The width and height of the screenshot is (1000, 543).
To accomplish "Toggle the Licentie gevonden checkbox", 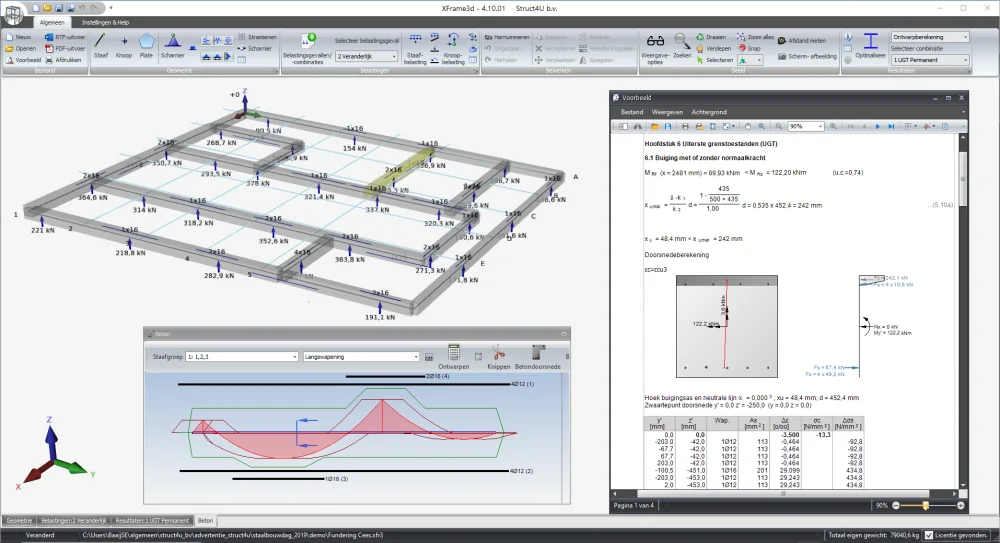I will point(929,535).
